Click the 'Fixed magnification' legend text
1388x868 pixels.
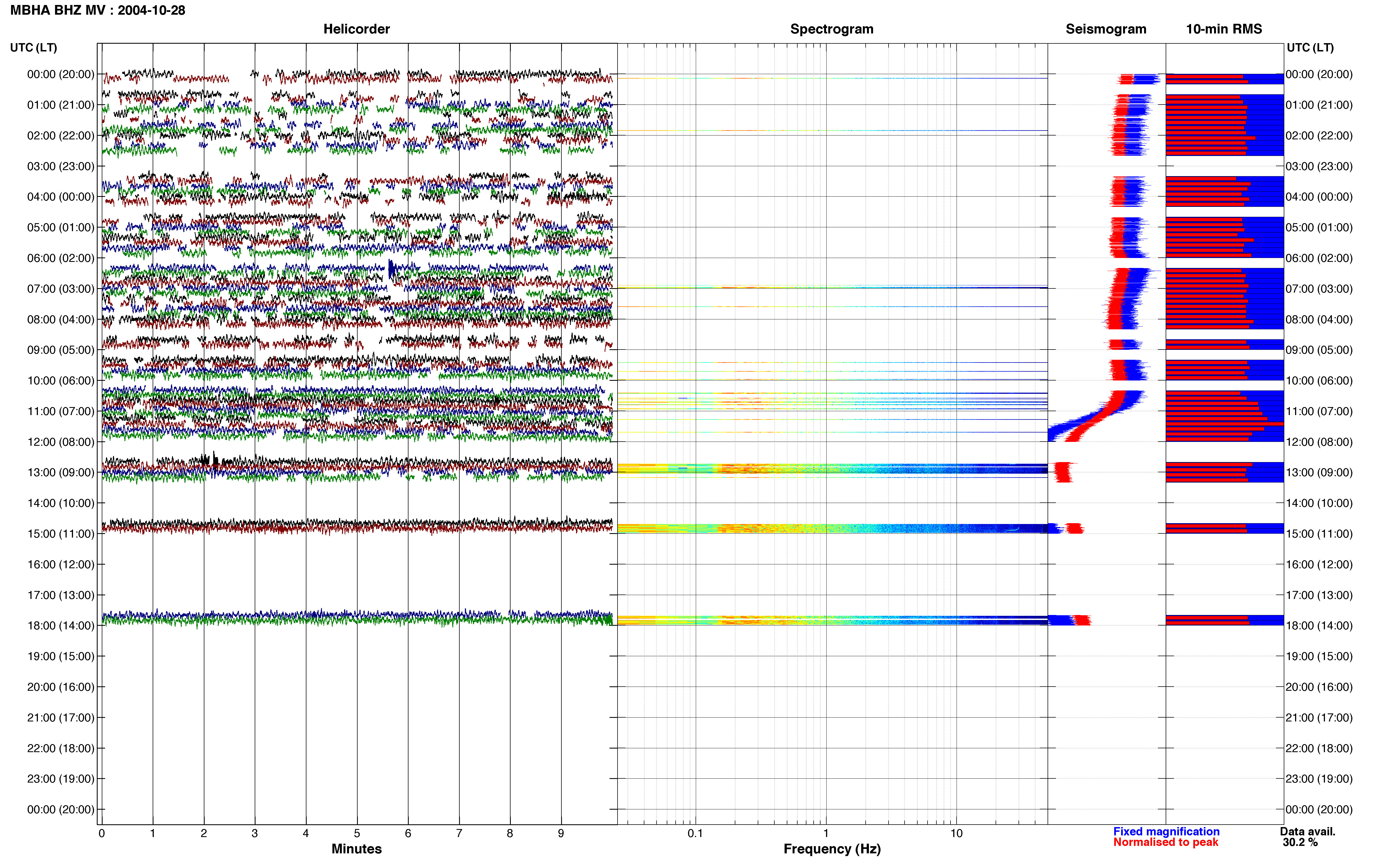pyautogui.click(x=1166, y=831)
